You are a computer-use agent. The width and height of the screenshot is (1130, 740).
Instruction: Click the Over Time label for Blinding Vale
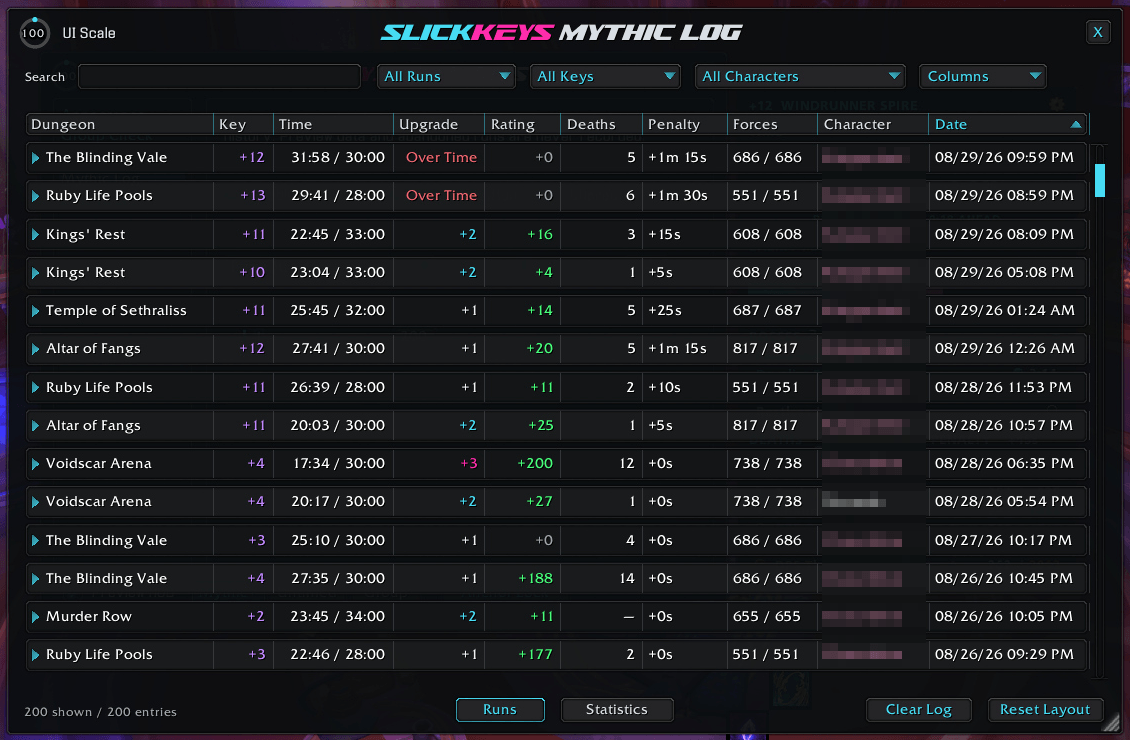(441, 158)
